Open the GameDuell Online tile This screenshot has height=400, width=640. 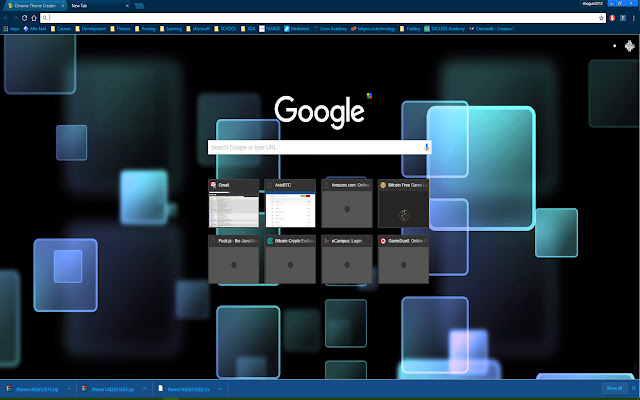point(403,259)
